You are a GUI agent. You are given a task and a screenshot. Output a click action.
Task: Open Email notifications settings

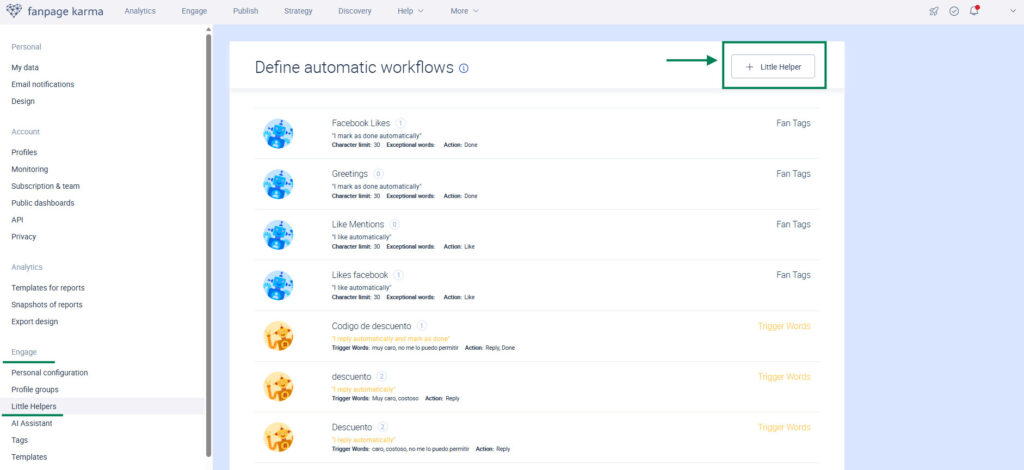click(x=42, y=84)
